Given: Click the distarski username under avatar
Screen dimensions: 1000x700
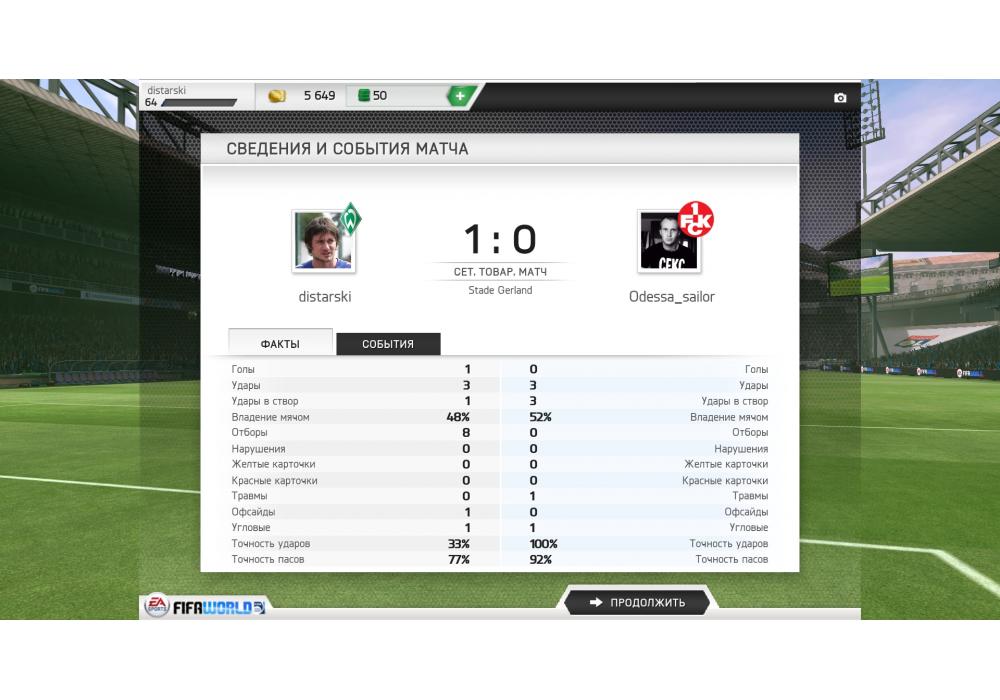Looking at the screenshot, I should coord(325,296).
